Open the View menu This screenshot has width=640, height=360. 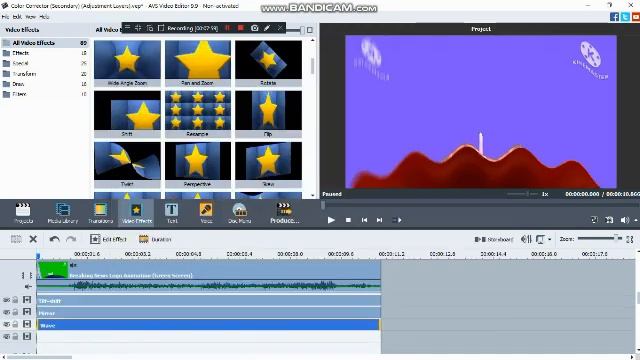[x=31, y=17]
